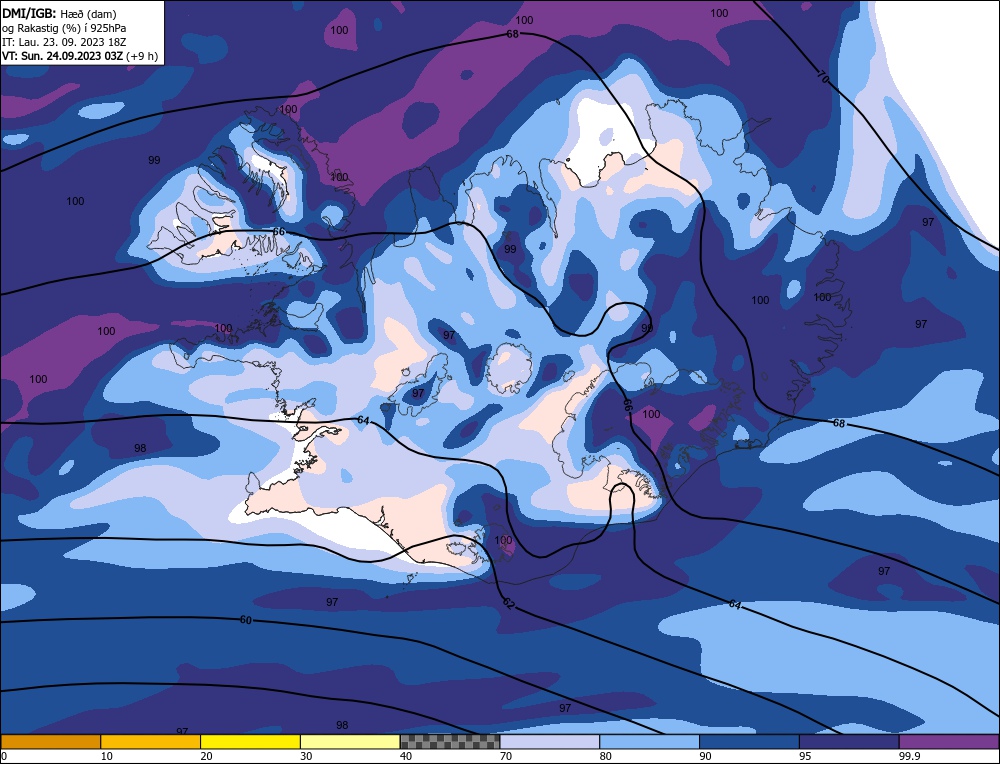Pick the lavender 70–80 legend swatch
1000x764 pixels.
click(550, 741)
